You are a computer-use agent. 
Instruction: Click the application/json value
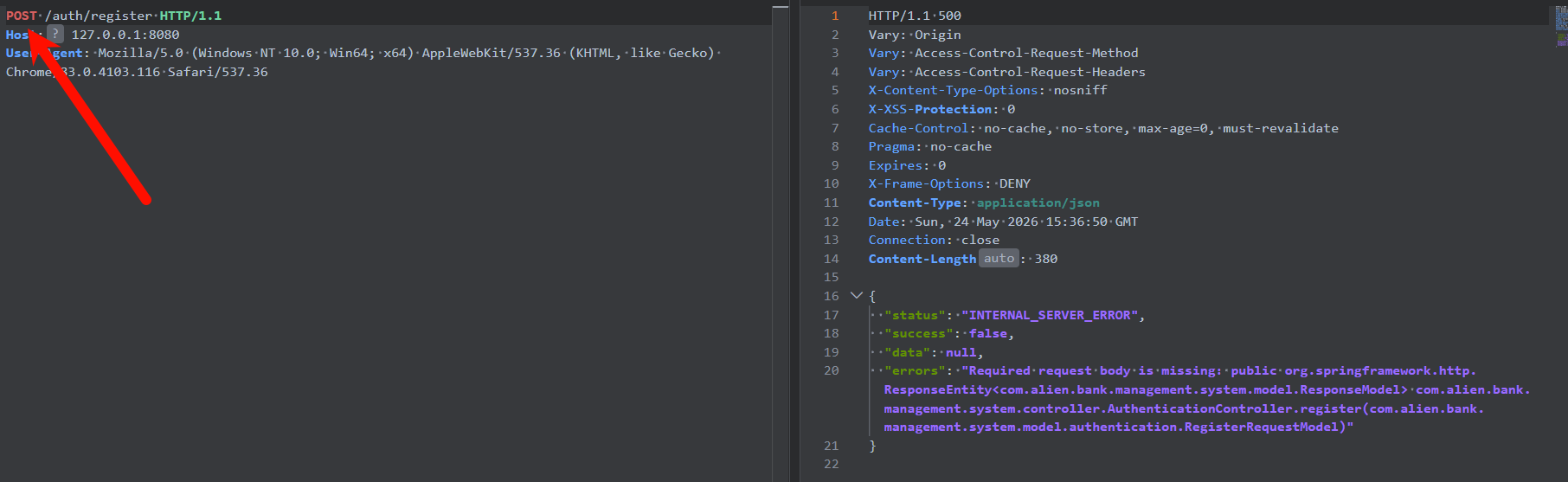(1038, 202)
